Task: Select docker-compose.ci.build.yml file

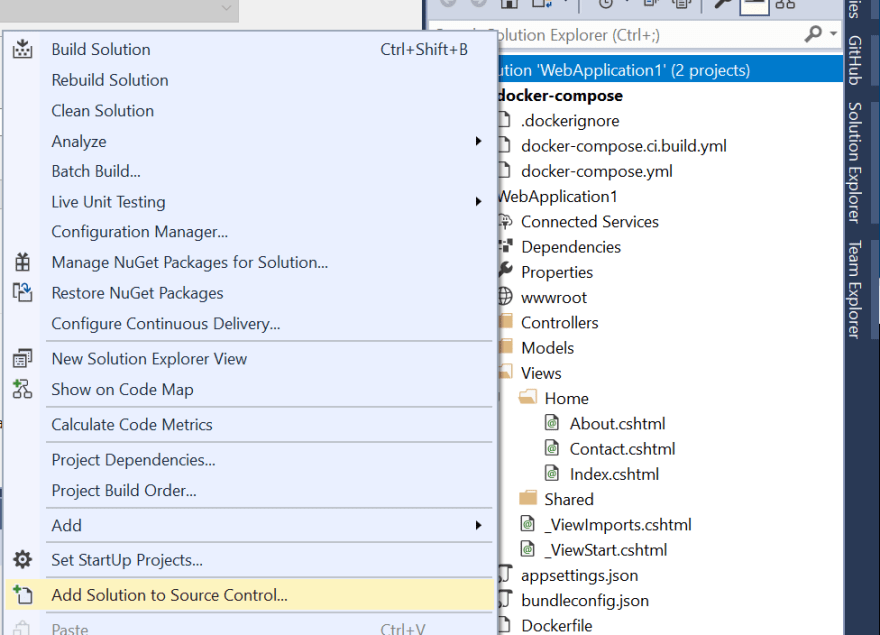Action: 624,146
